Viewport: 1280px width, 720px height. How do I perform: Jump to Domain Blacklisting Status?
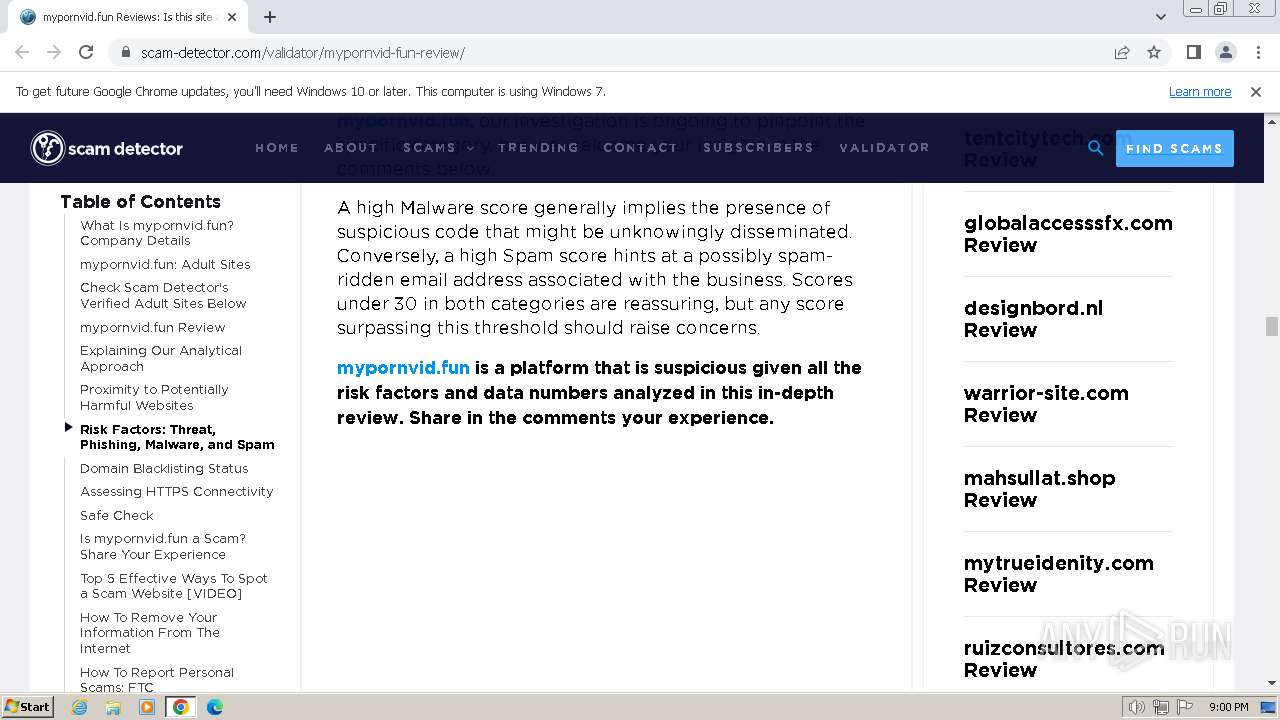pos(164,468)
